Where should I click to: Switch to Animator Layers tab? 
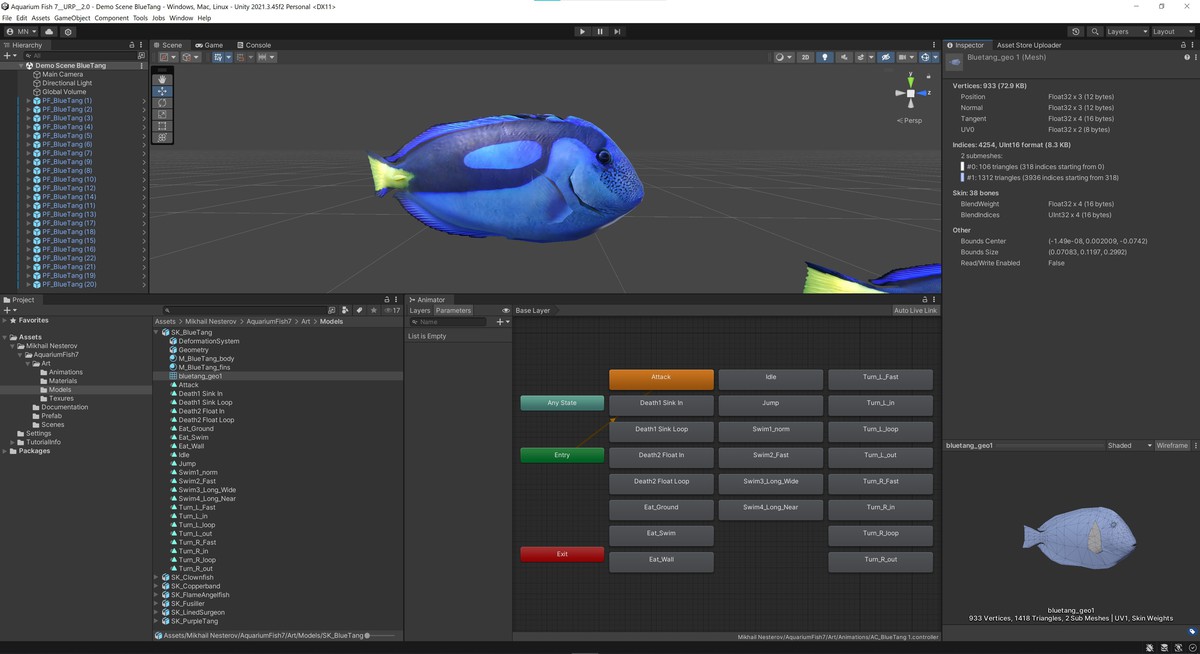[x=420, y=311]
